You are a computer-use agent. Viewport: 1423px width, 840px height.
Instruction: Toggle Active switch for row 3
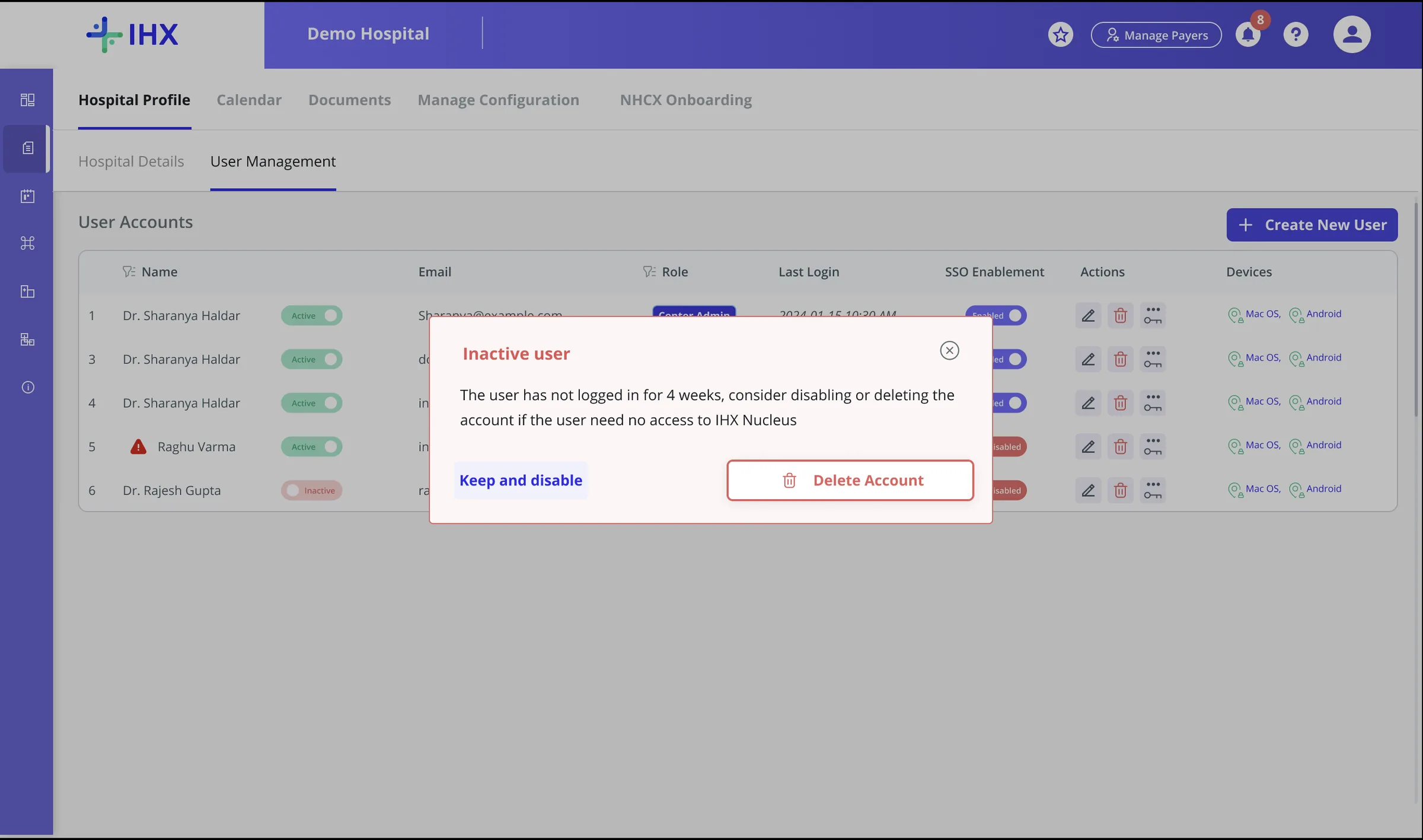[312, 359]
